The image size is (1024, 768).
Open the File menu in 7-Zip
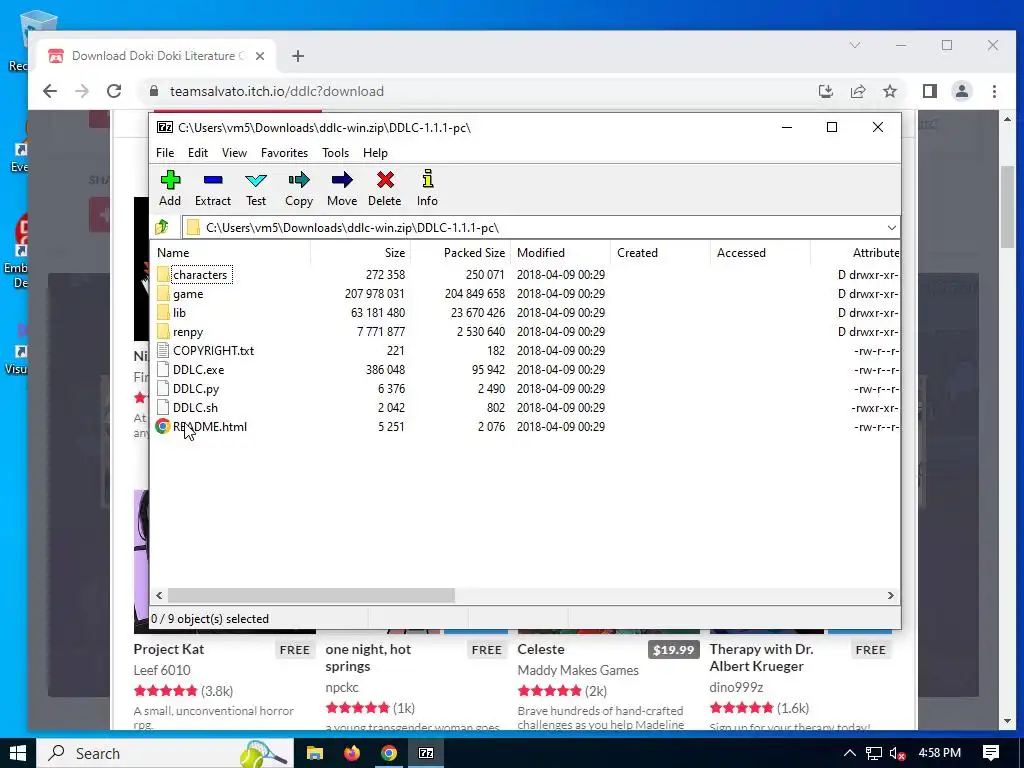[165, 153]
